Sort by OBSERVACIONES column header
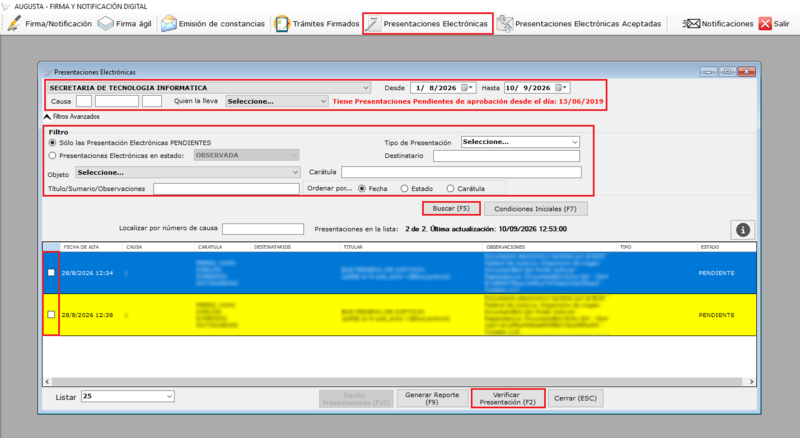 coord(549,247)
